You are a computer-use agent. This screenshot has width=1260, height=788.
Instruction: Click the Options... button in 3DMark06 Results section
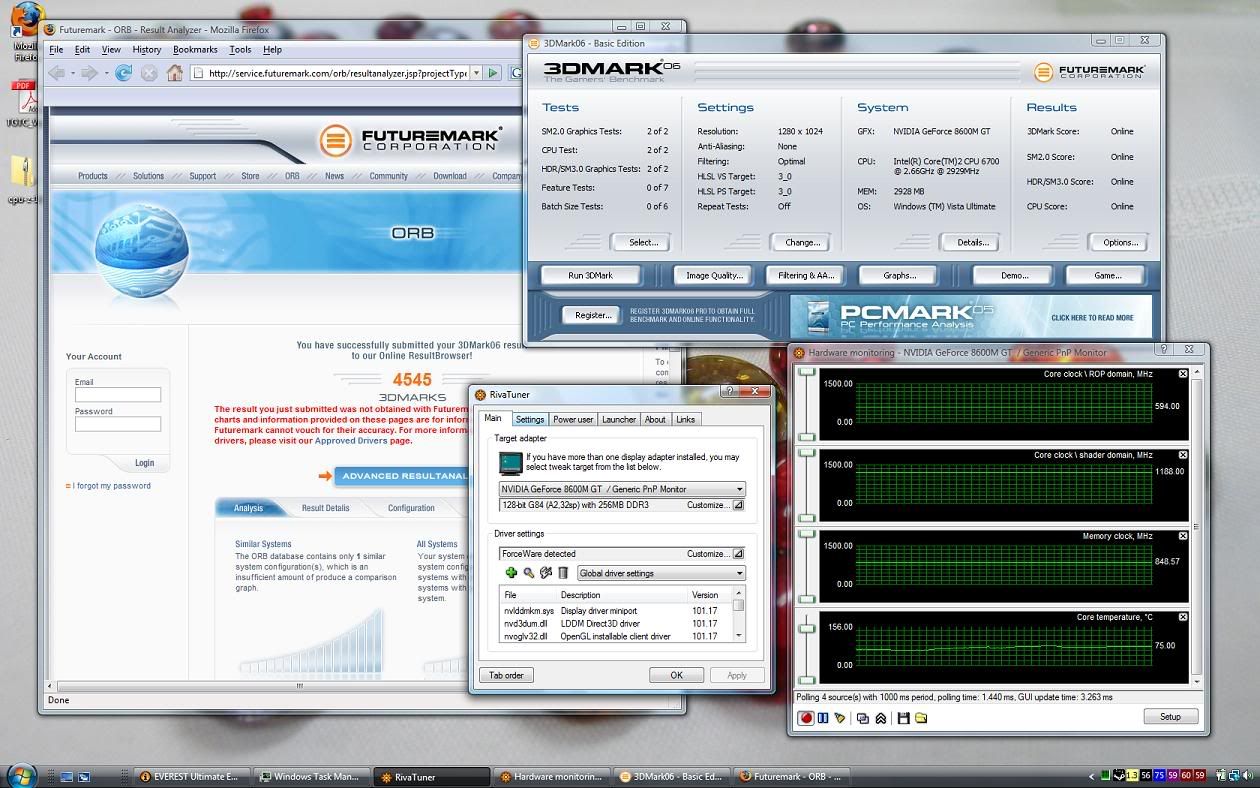tap(1120, 242)
